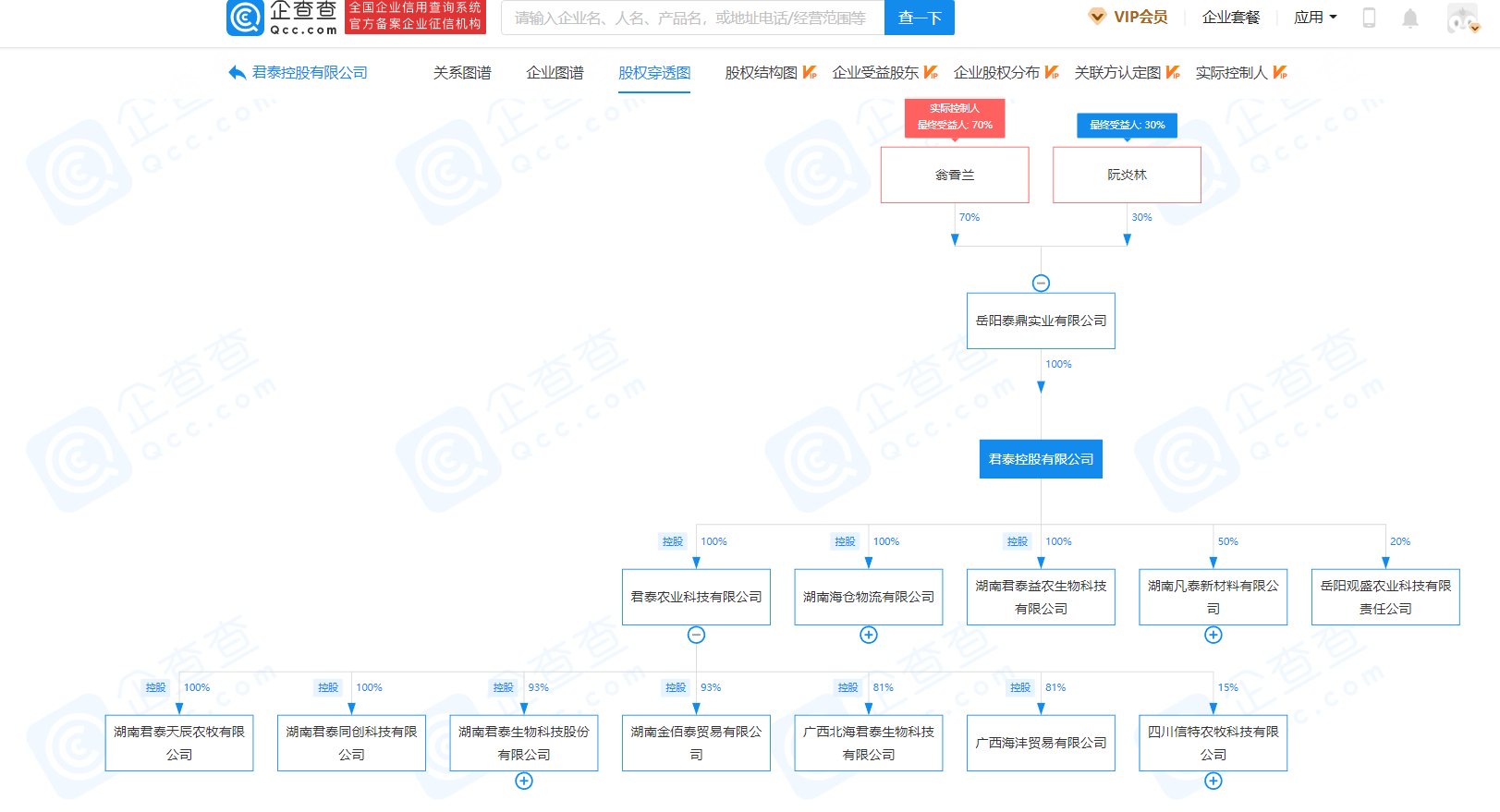Click the highlighted 君泰控股有限公司 node
1500x812 pixels.
point(1041,459)
